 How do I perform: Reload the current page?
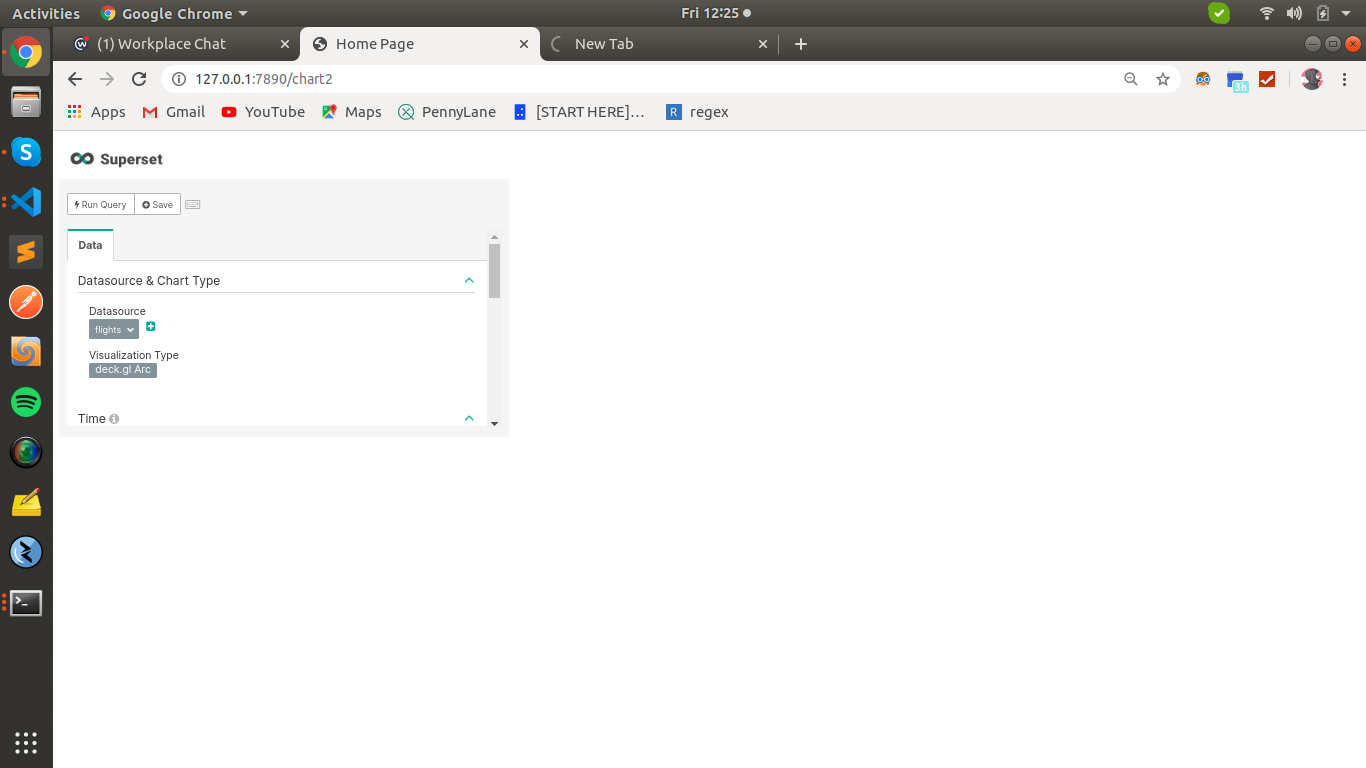pos(139,78)
